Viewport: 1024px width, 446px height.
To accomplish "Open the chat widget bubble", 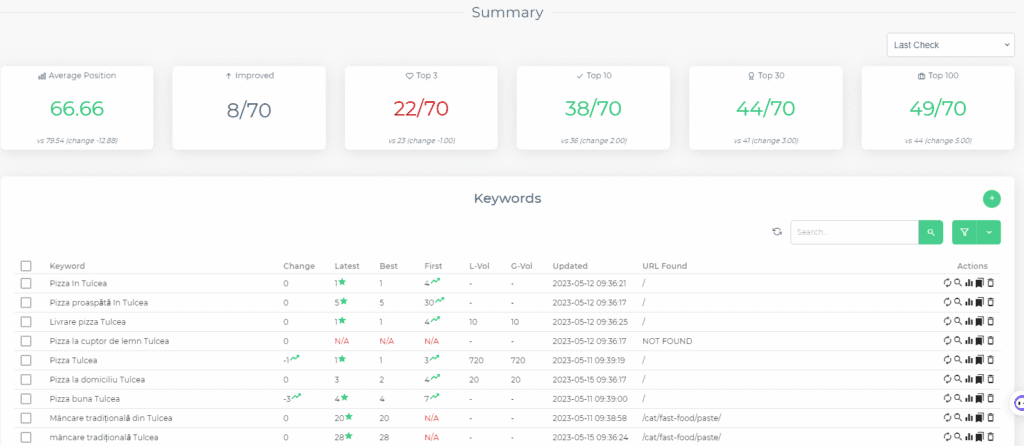I will (1019, 404).
